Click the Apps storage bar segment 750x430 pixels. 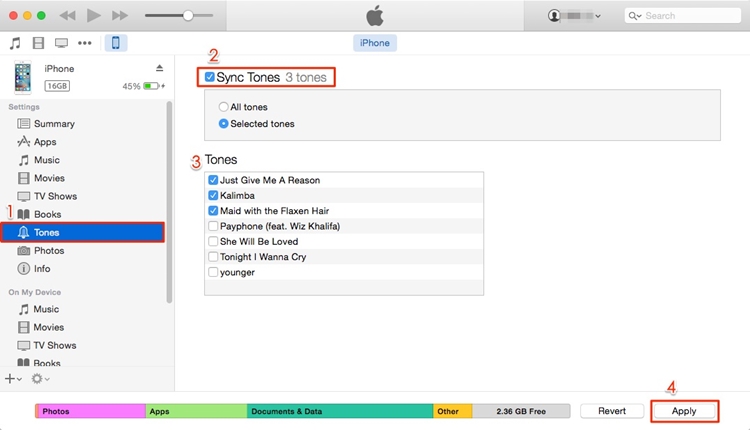pos(197,411)
